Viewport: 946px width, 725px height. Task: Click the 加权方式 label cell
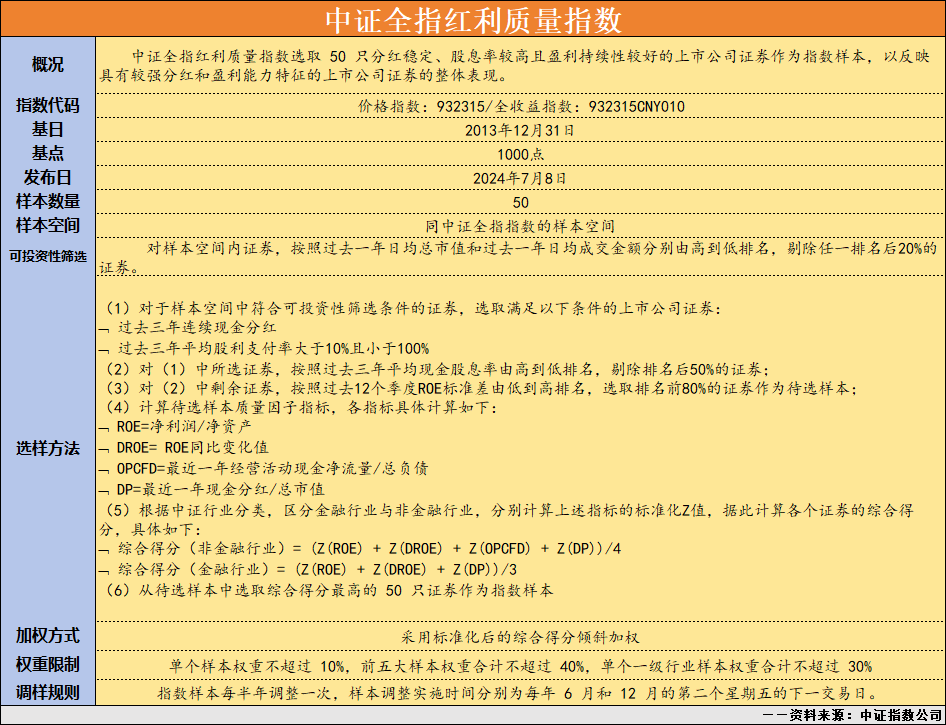pos(48,636)
